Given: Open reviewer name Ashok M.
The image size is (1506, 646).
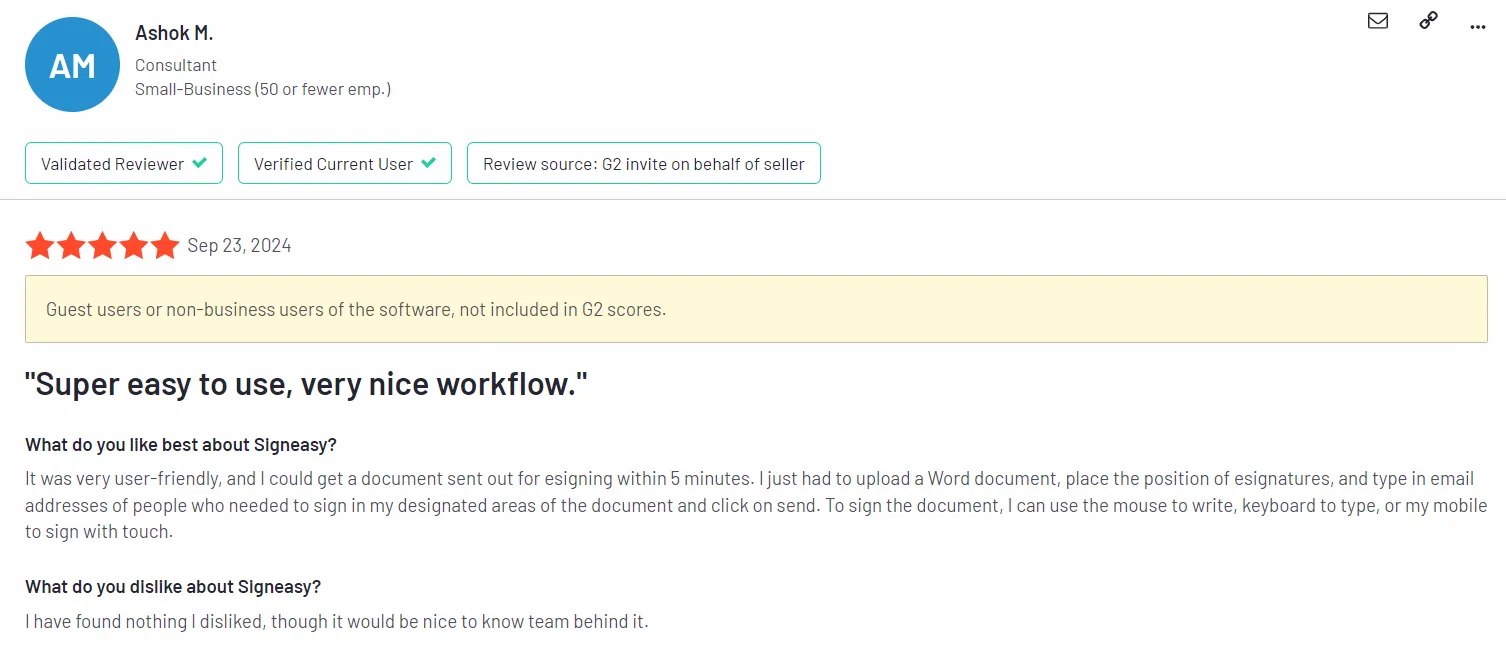Looking at the screenshot, I should point(174,33).
